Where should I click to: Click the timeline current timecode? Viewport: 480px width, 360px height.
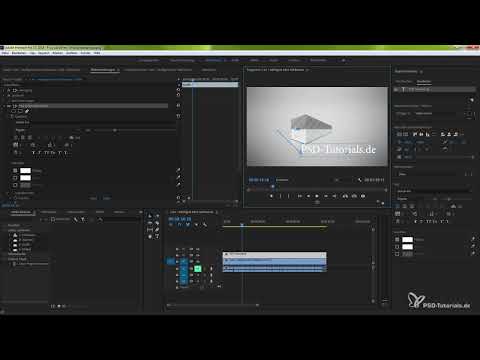(x=180, y=219)
